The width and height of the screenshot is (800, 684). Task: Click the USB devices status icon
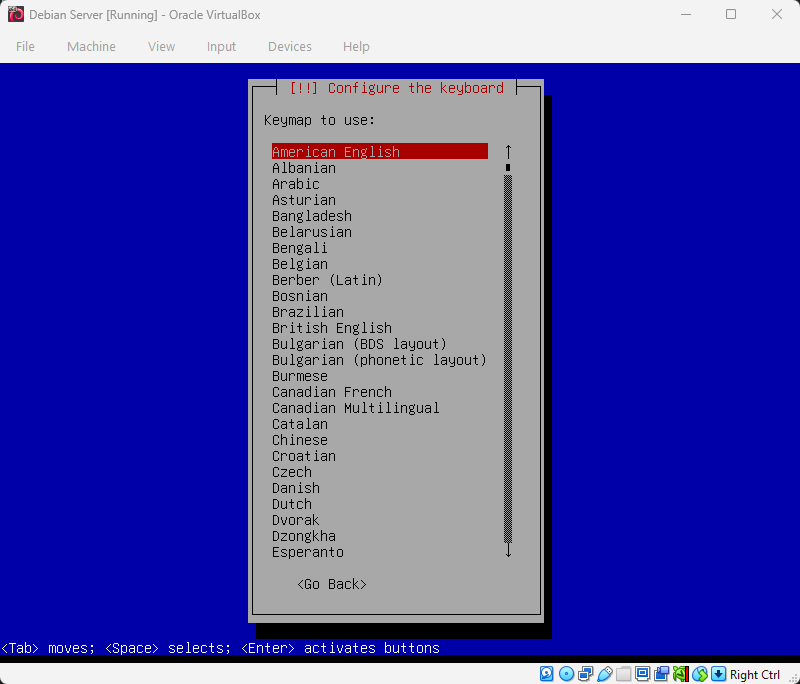click(x=606, y=674)
